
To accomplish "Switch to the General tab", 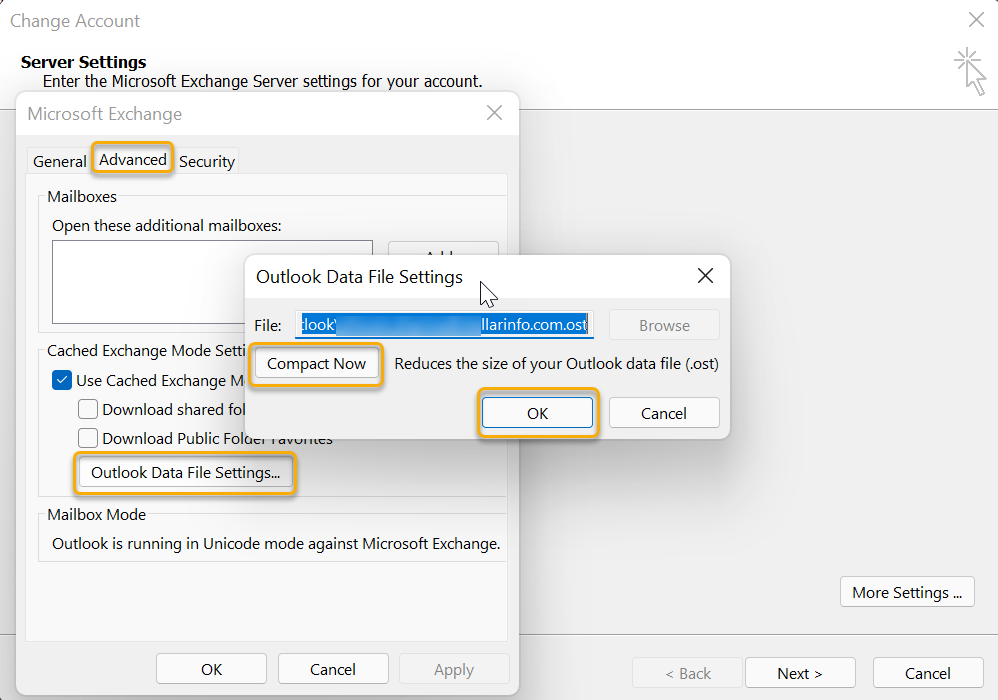I will [58, 161].
